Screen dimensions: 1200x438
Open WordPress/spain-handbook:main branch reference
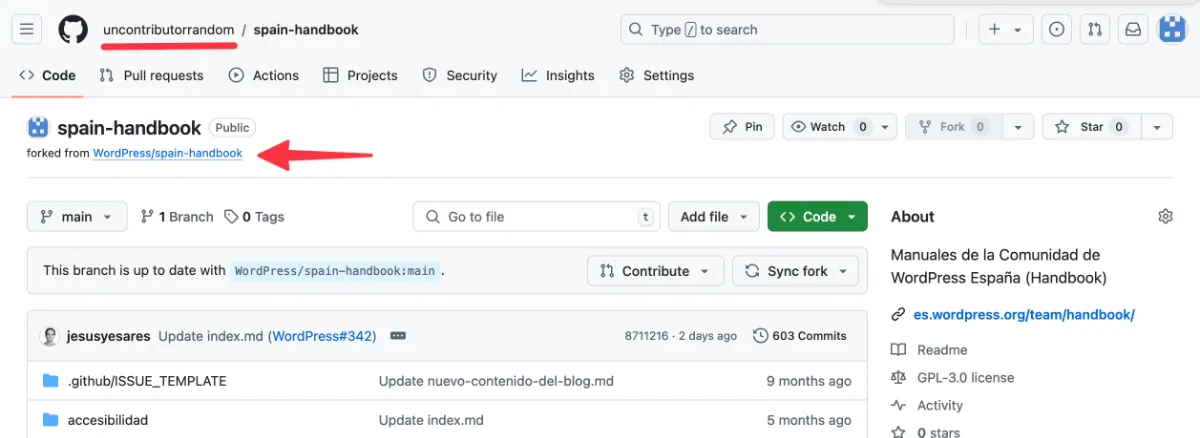pos(335,271)
